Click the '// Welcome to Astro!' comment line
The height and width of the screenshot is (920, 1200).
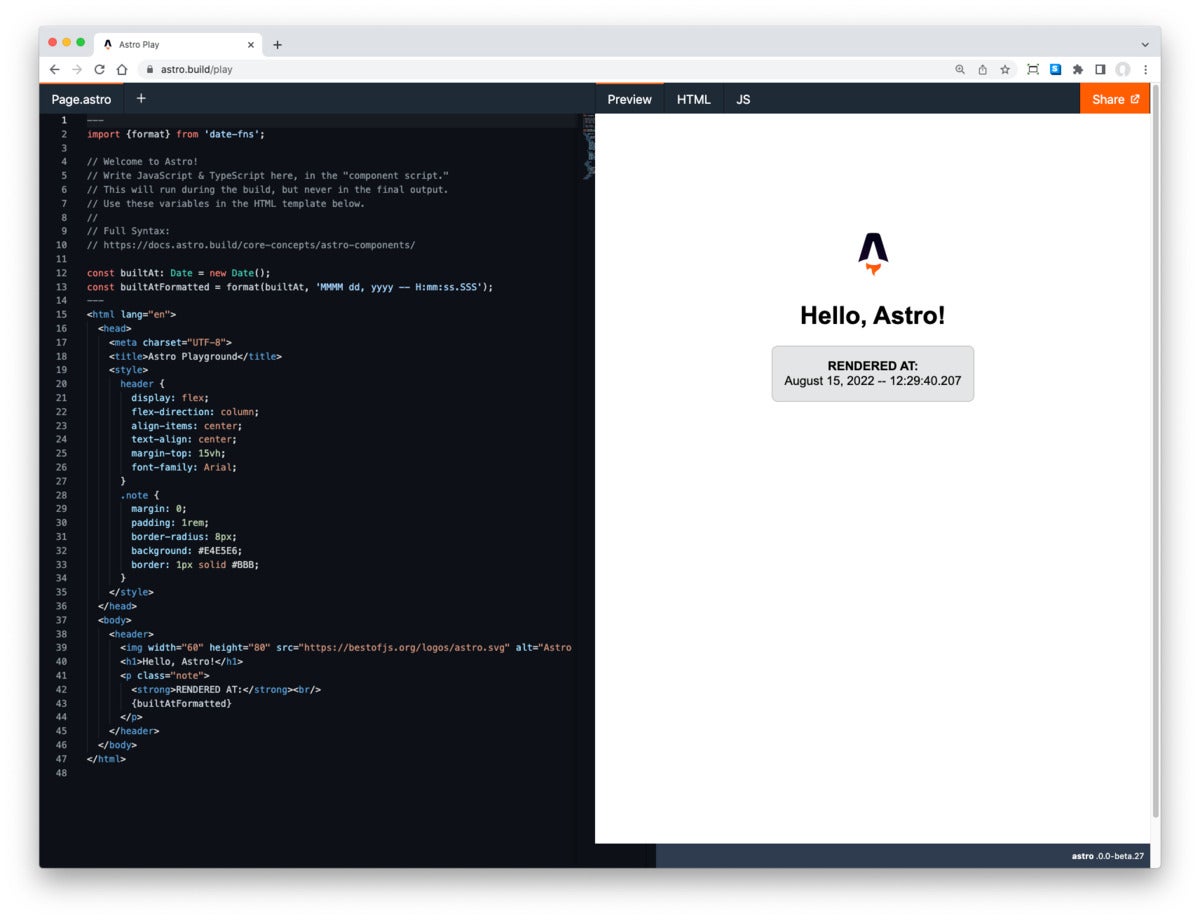pos(142,162)
